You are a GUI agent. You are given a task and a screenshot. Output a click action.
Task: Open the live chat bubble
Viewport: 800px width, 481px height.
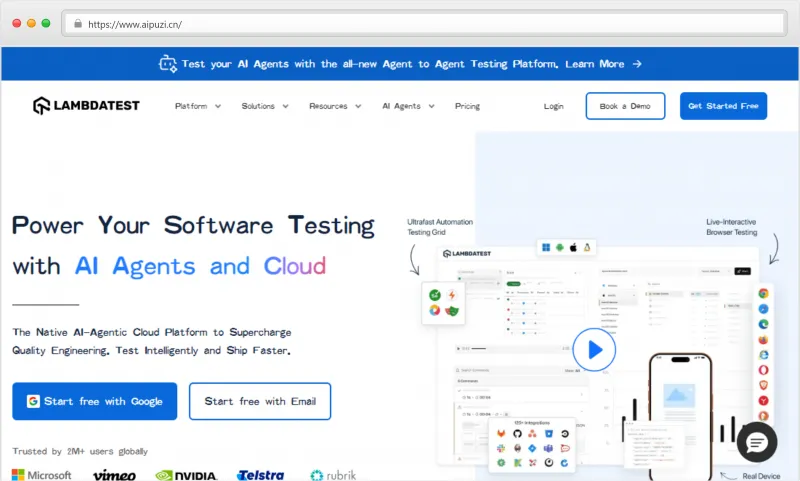(x=756, y=442)
